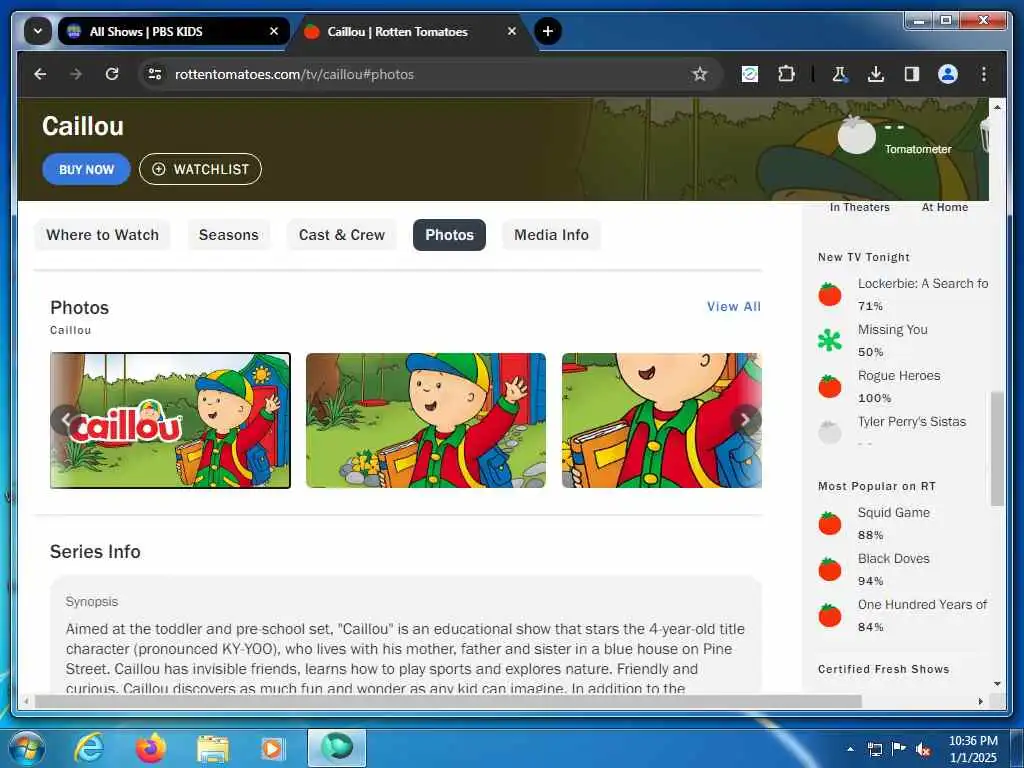
Task: Open a new browser tab
Action: pos(548,31)
